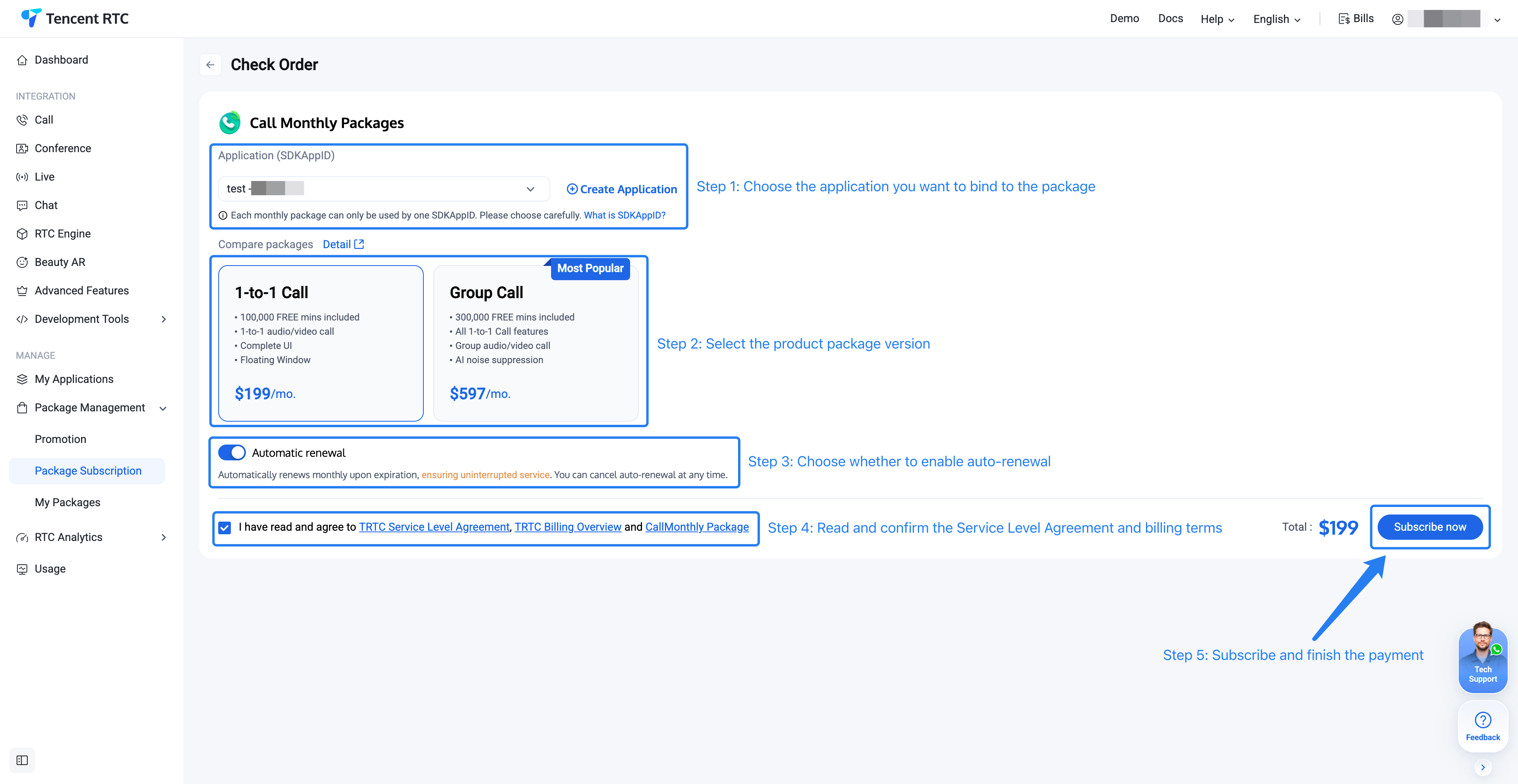
Task: Navigate to the Chat integration page
Action: (46, 205)
